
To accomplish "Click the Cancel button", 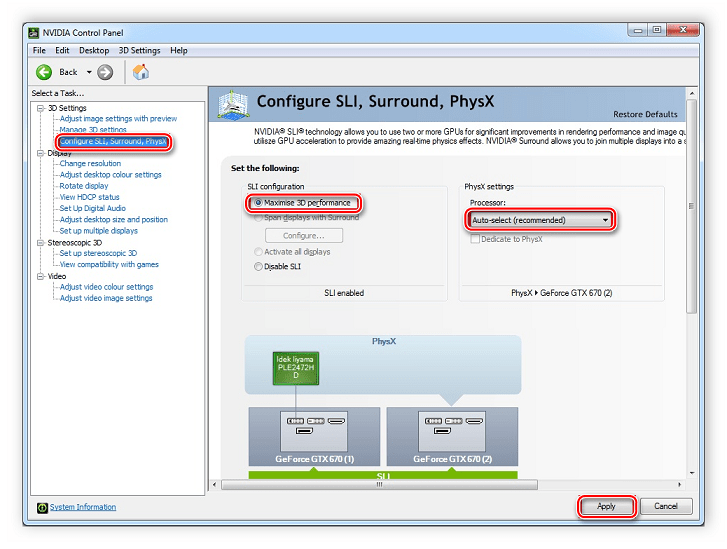I will pyautogui.click(x=666, y=506).
